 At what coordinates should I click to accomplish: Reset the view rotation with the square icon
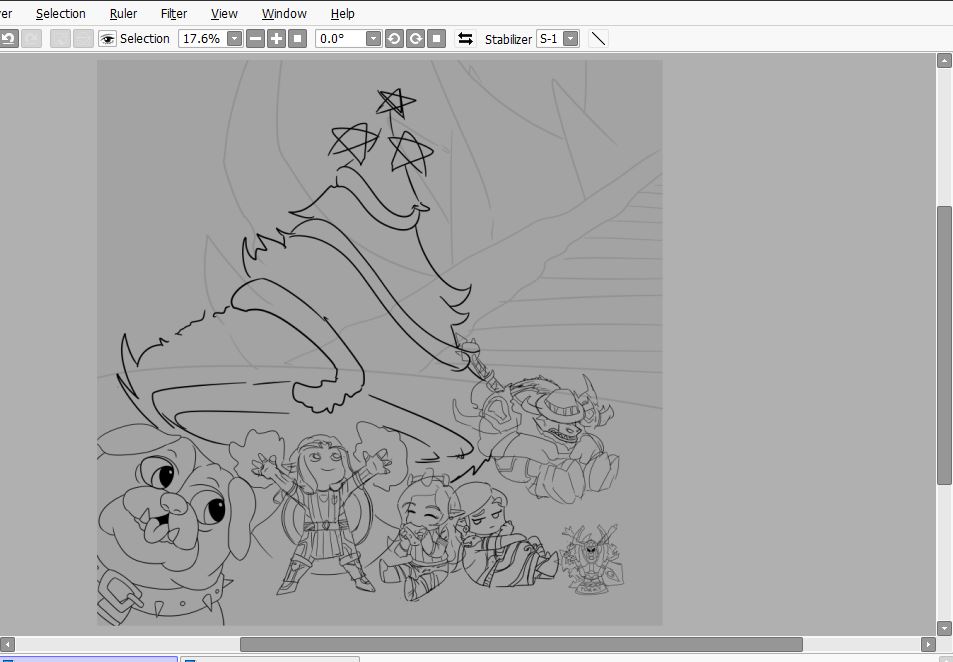click(436, 39)
